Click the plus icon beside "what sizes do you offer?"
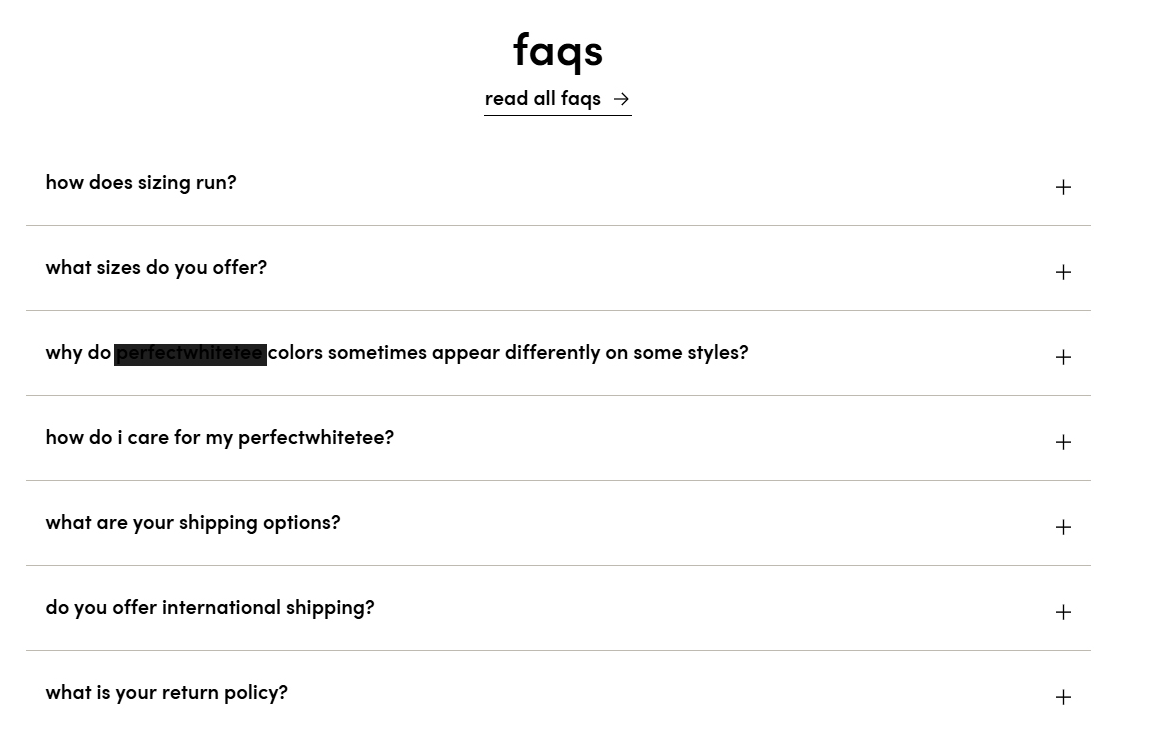Screen dimensions: 1155x730 coord(1063,271)
